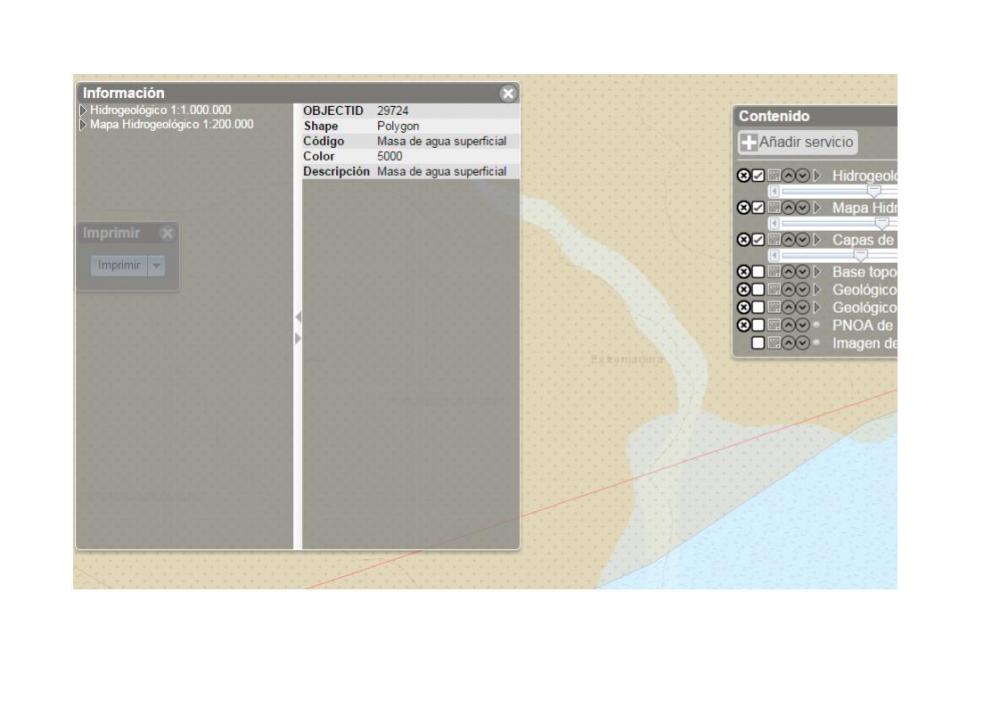Remove the PNOA de layer
The width and height of the screenshot is (1000, 707).
coord(743,325)
